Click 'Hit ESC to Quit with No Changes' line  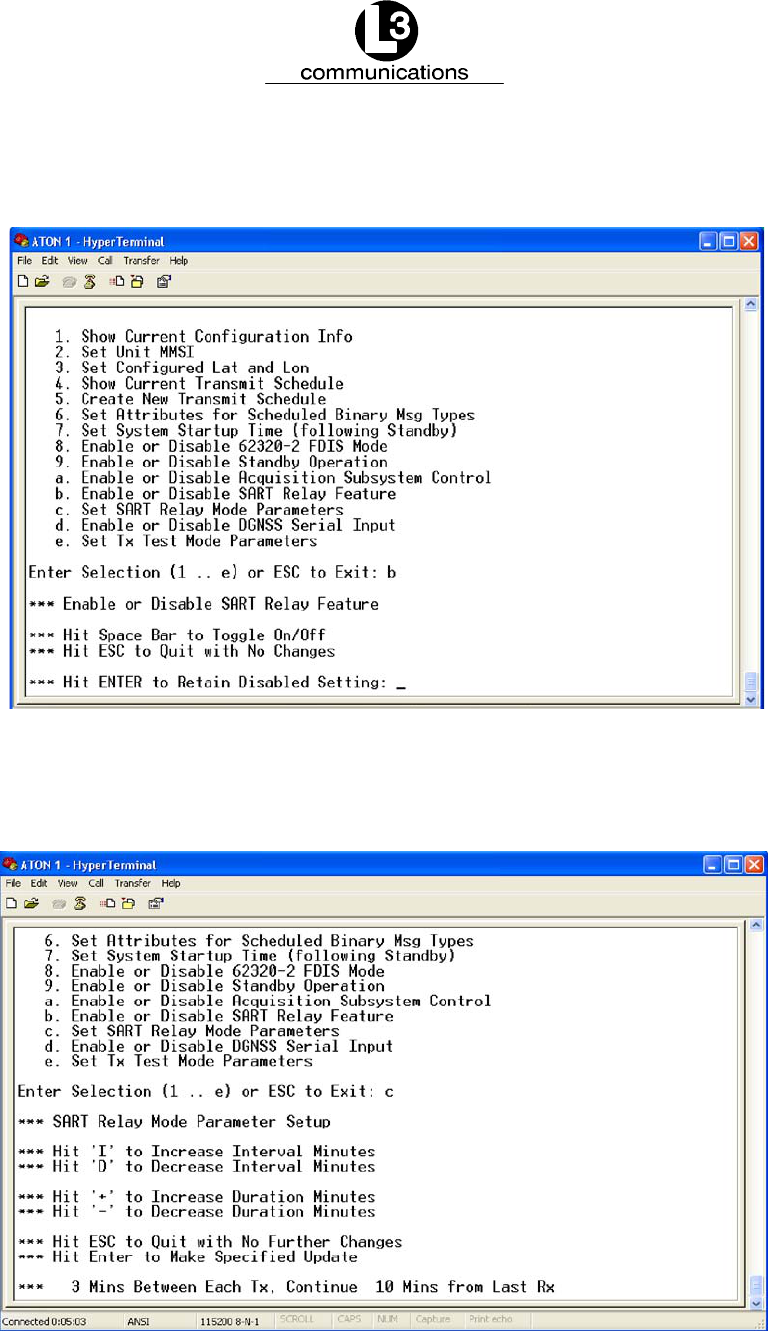point(181,652)
